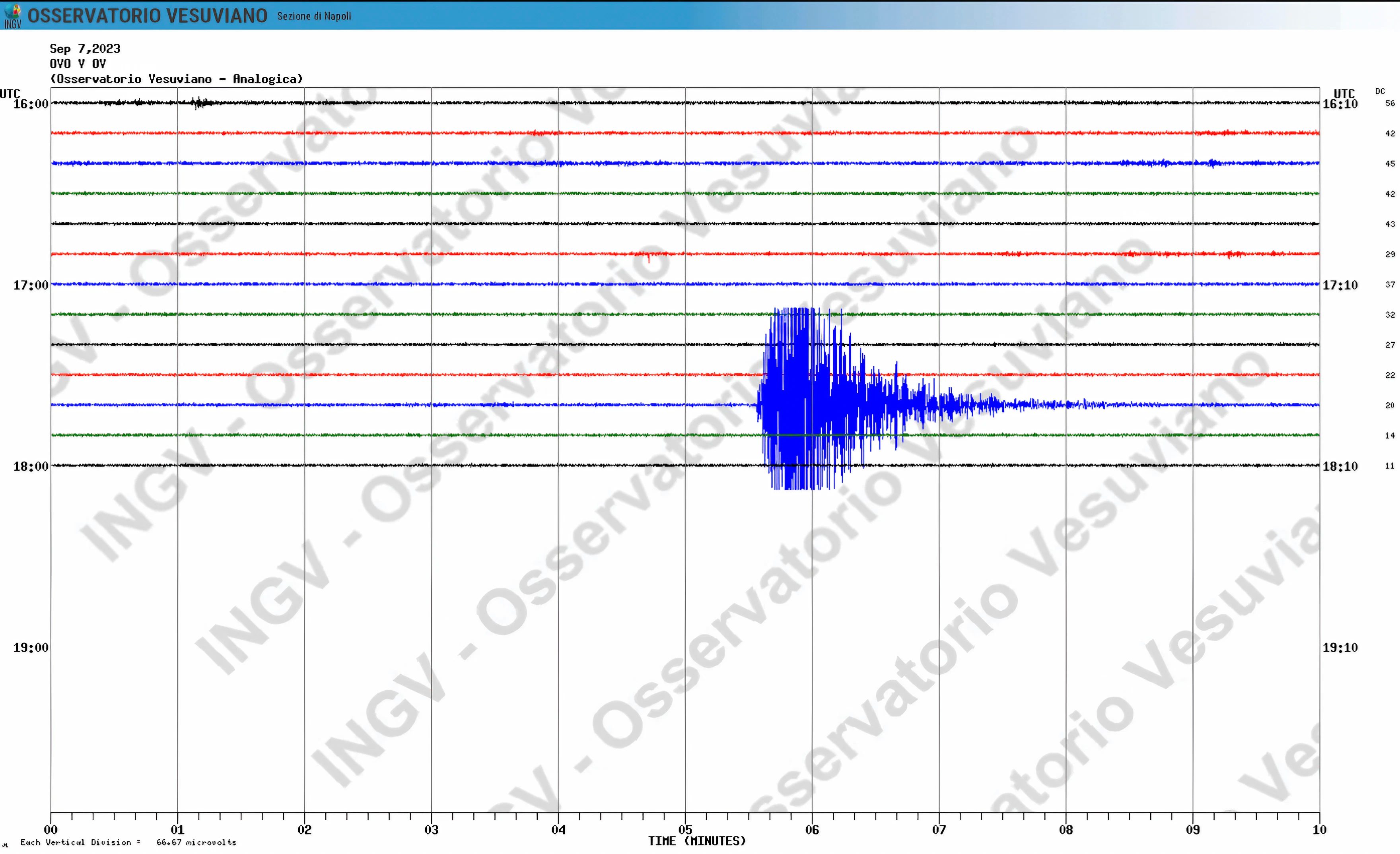Select the 18:00 time label
This screenshot has width=1400, height=854.
pos(31,466)
